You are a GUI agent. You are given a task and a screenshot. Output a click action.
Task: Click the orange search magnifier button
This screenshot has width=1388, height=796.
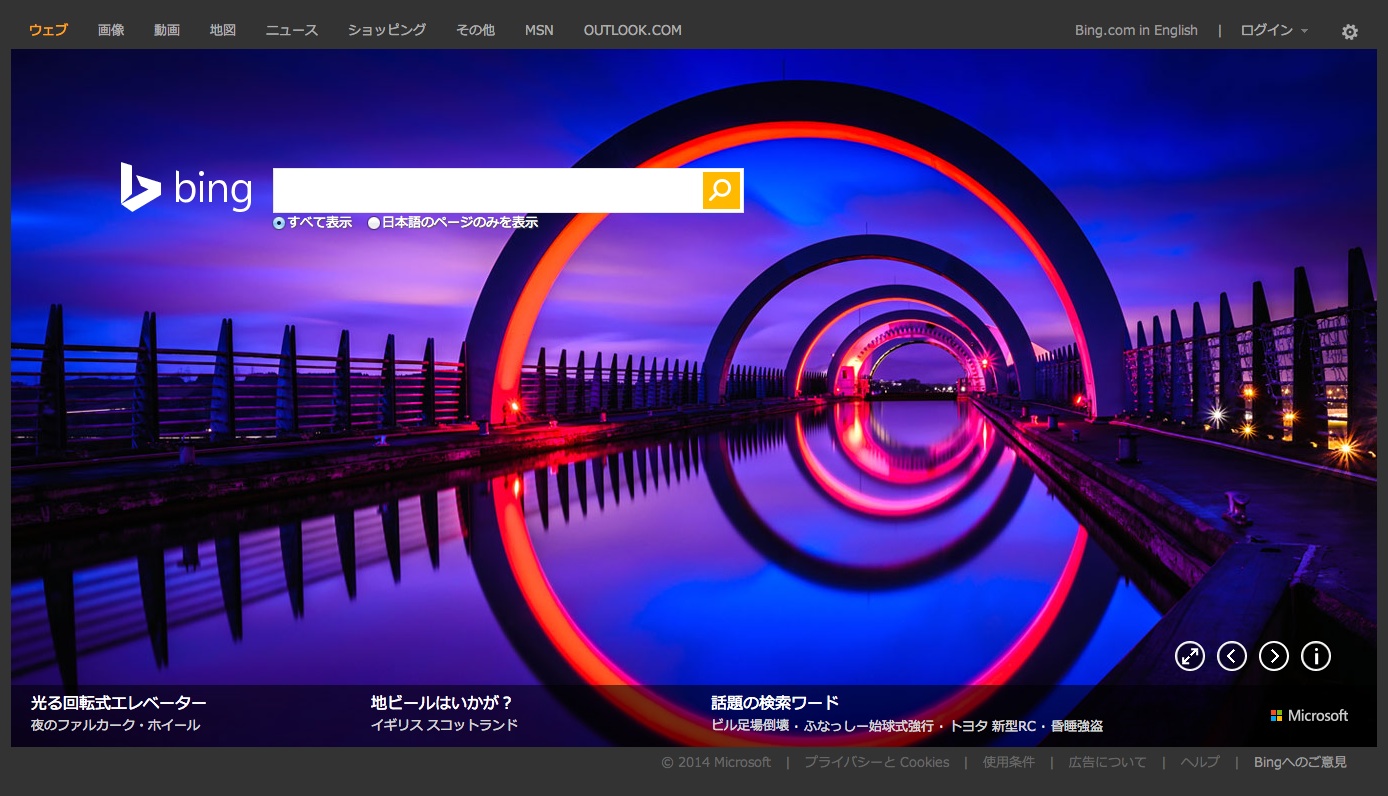point(721,190)
